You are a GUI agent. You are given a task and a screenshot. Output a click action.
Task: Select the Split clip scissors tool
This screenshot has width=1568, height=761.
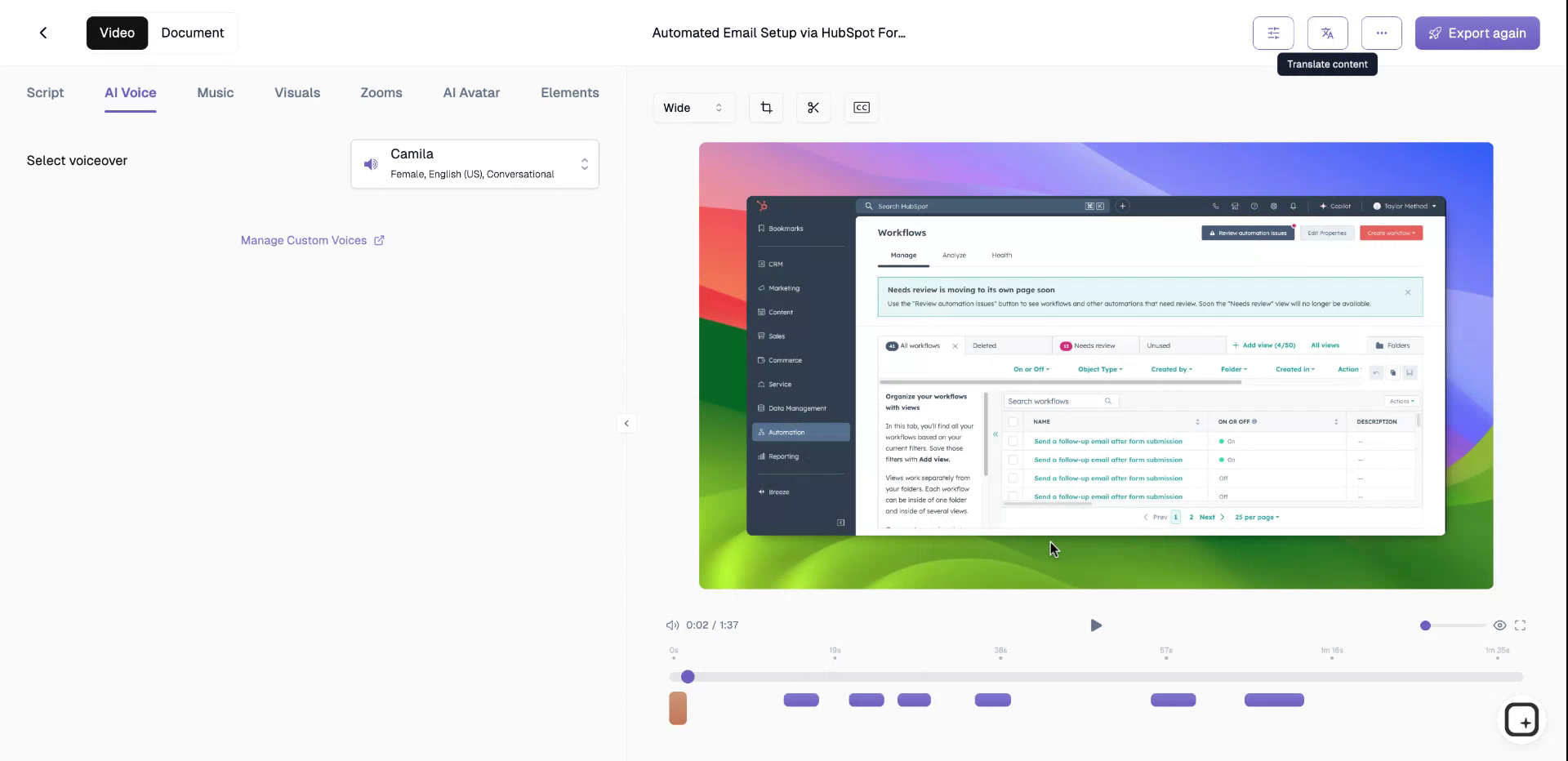click(x=813, y=107)
